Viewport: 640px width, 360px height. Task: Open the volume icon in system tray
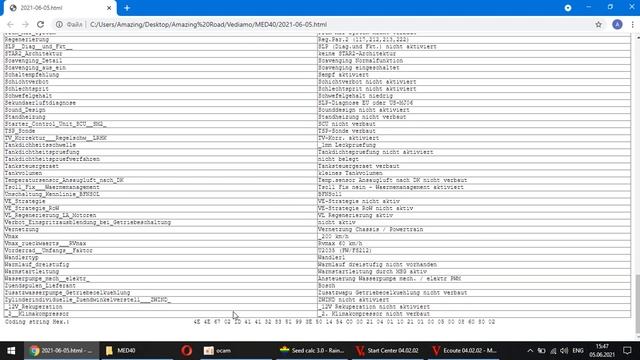(x=564, y=351)
